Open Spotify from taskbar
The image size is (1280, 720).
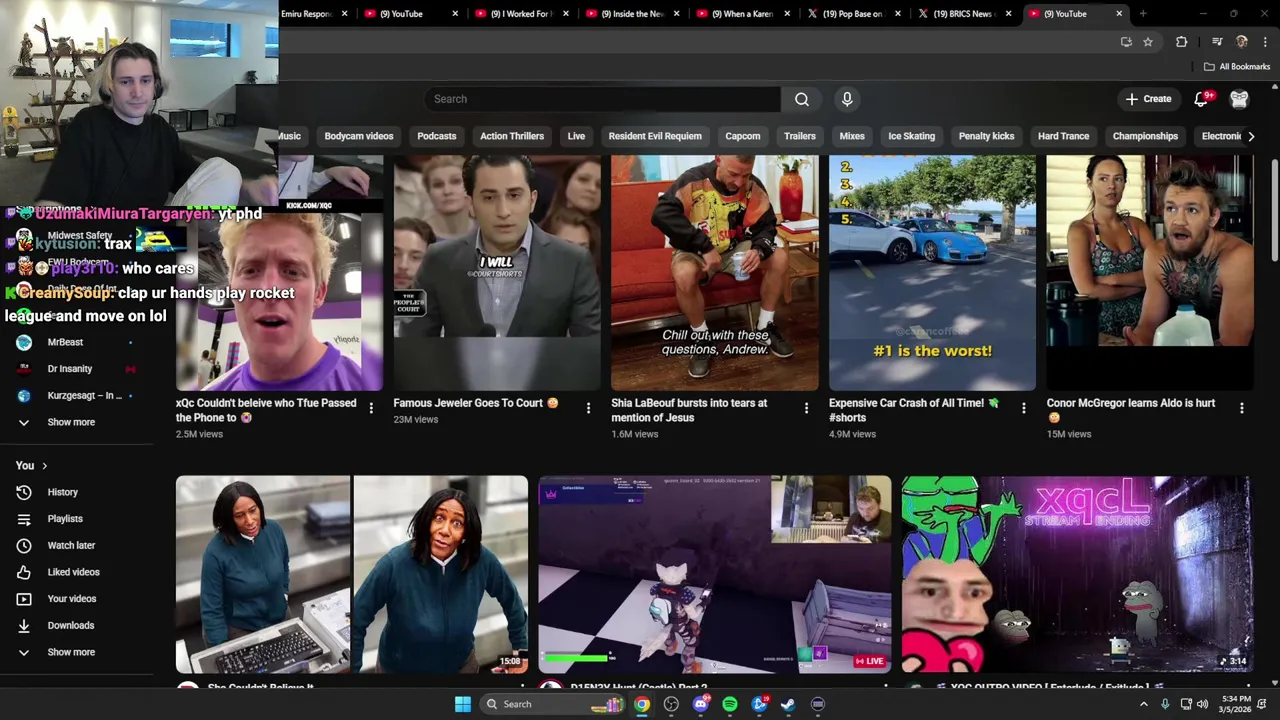click(730, 704)
